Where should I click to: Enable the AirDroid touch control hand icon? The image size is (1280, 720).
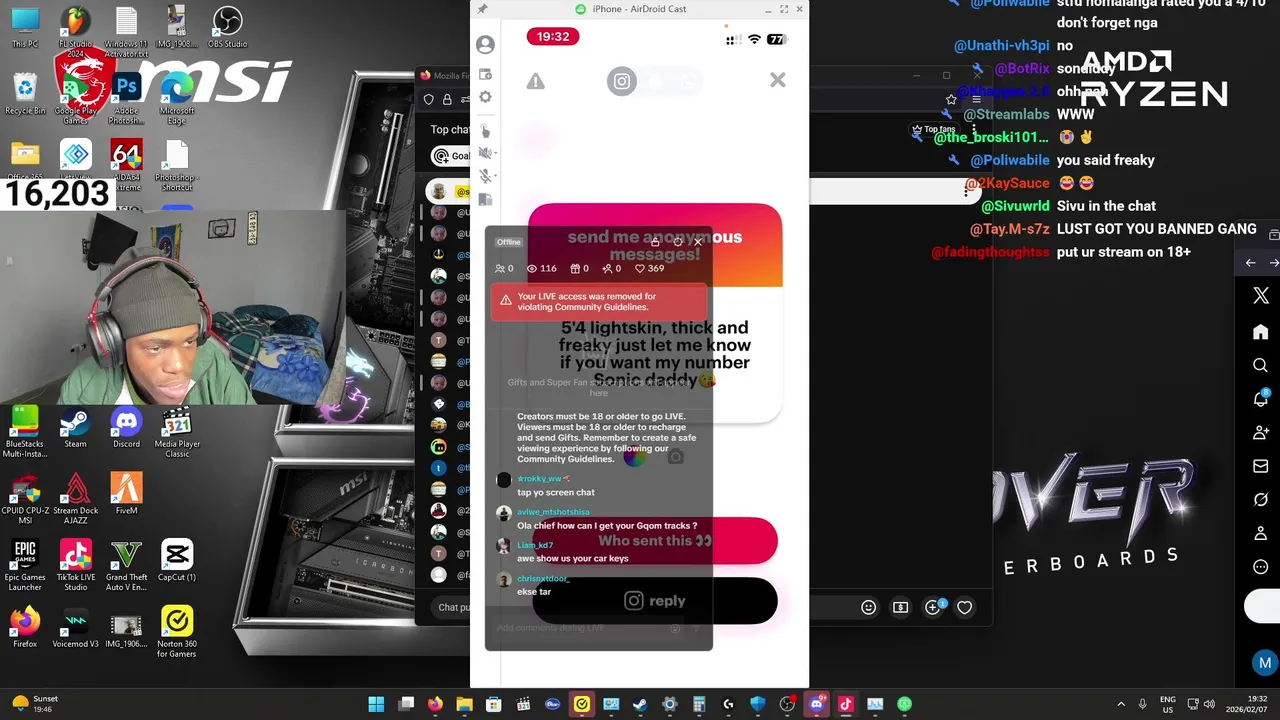[486, 131]
